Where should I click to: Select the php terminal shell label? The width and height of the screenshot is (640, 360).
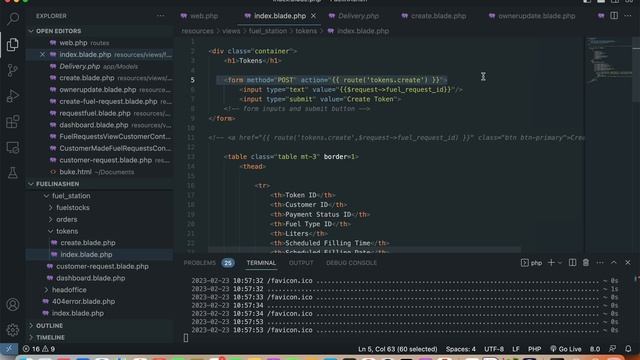[x=531, y=263]
